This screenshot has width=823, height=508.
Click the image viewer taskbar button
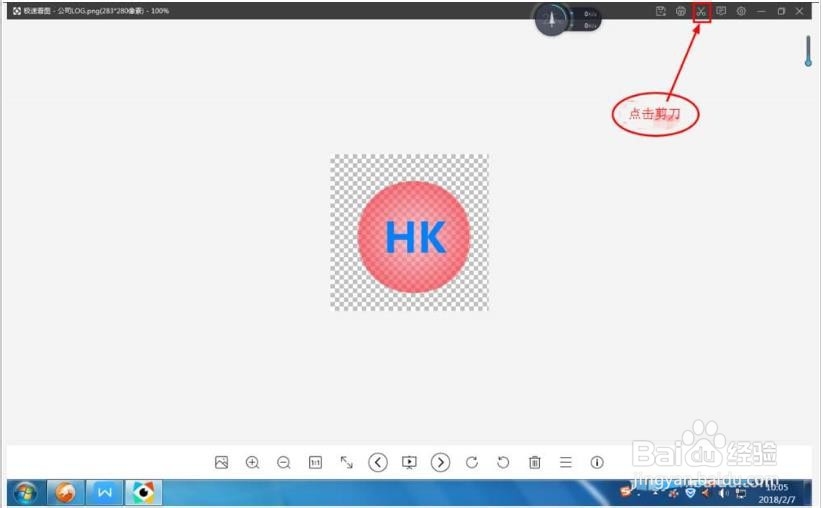(x=143, y=493)
